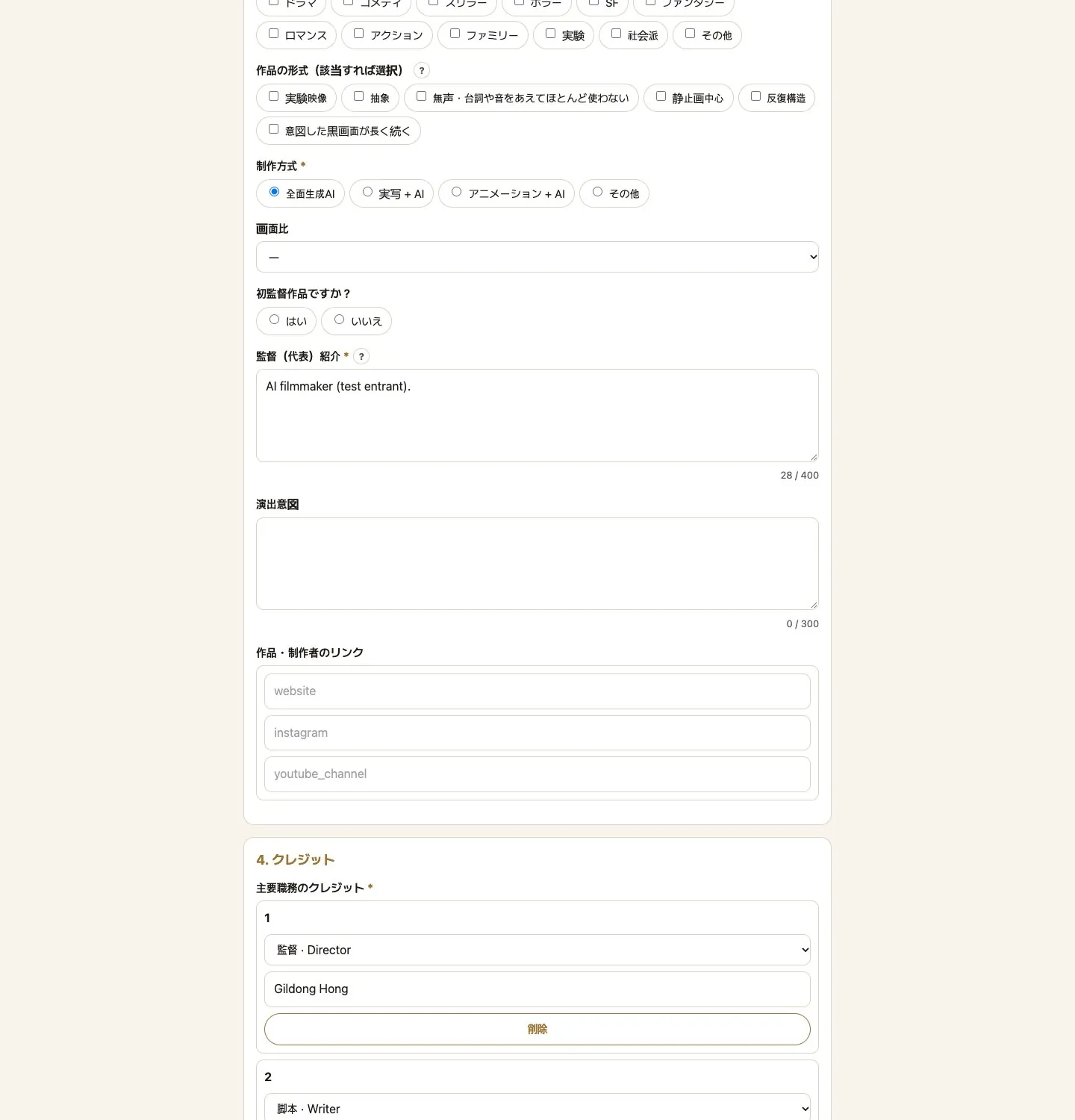Check the 社会派 genre checkbox
This screenshot has width=1075, height=1120.
coord(617,34)
